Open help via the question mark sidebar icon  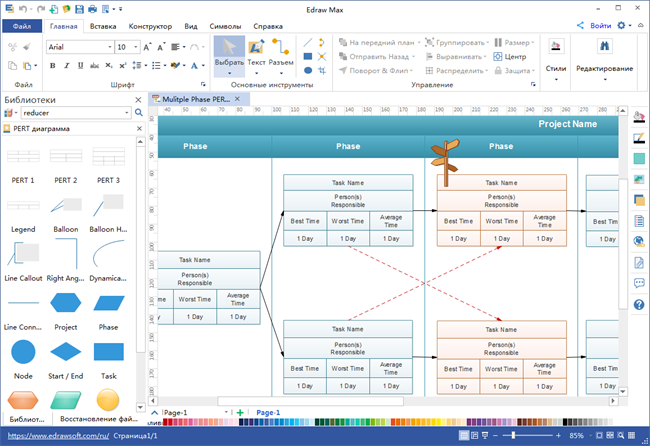[x=639, y=304]
